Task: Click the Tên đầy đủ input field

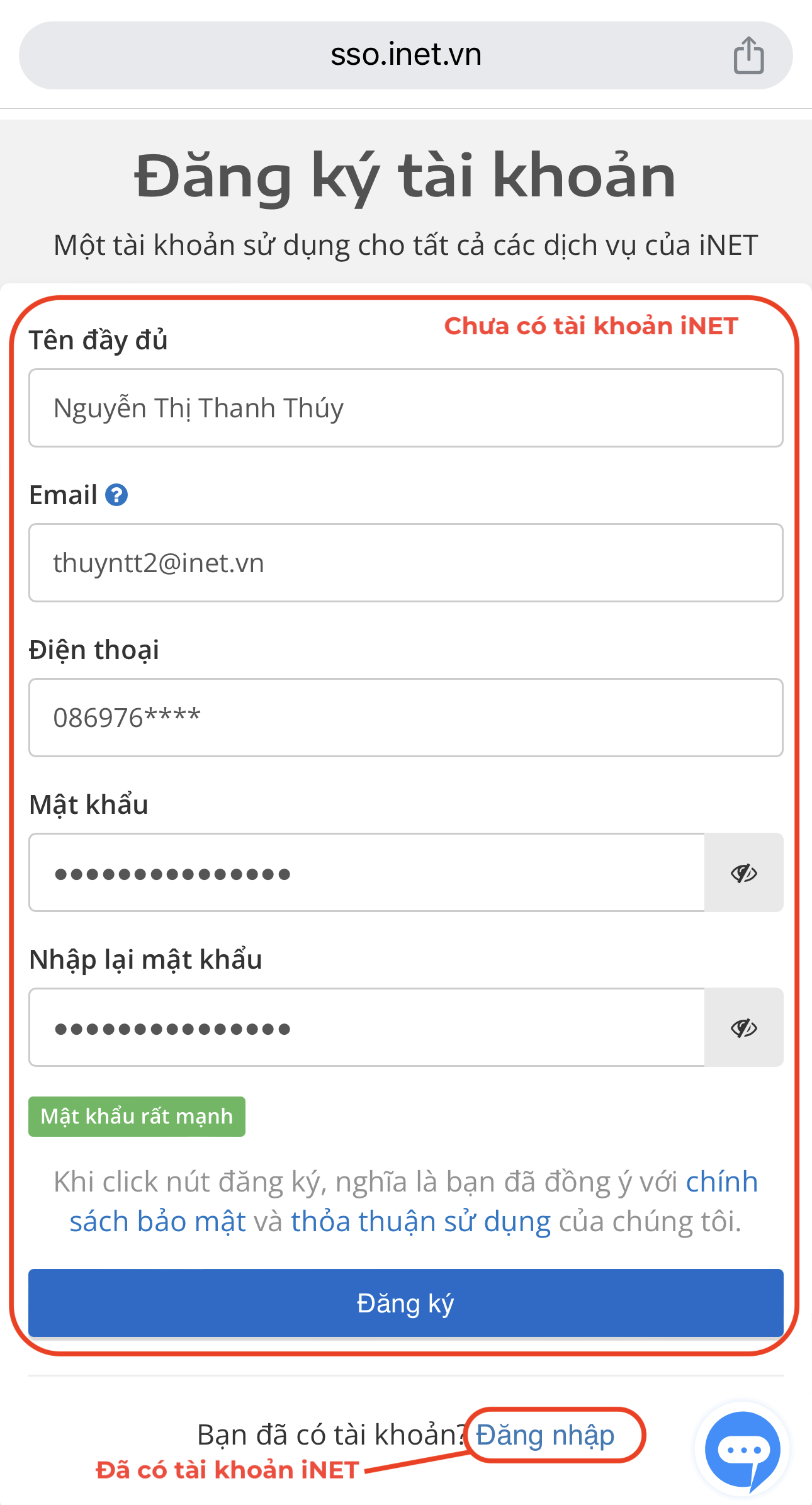Action: (x=406, y=408)
